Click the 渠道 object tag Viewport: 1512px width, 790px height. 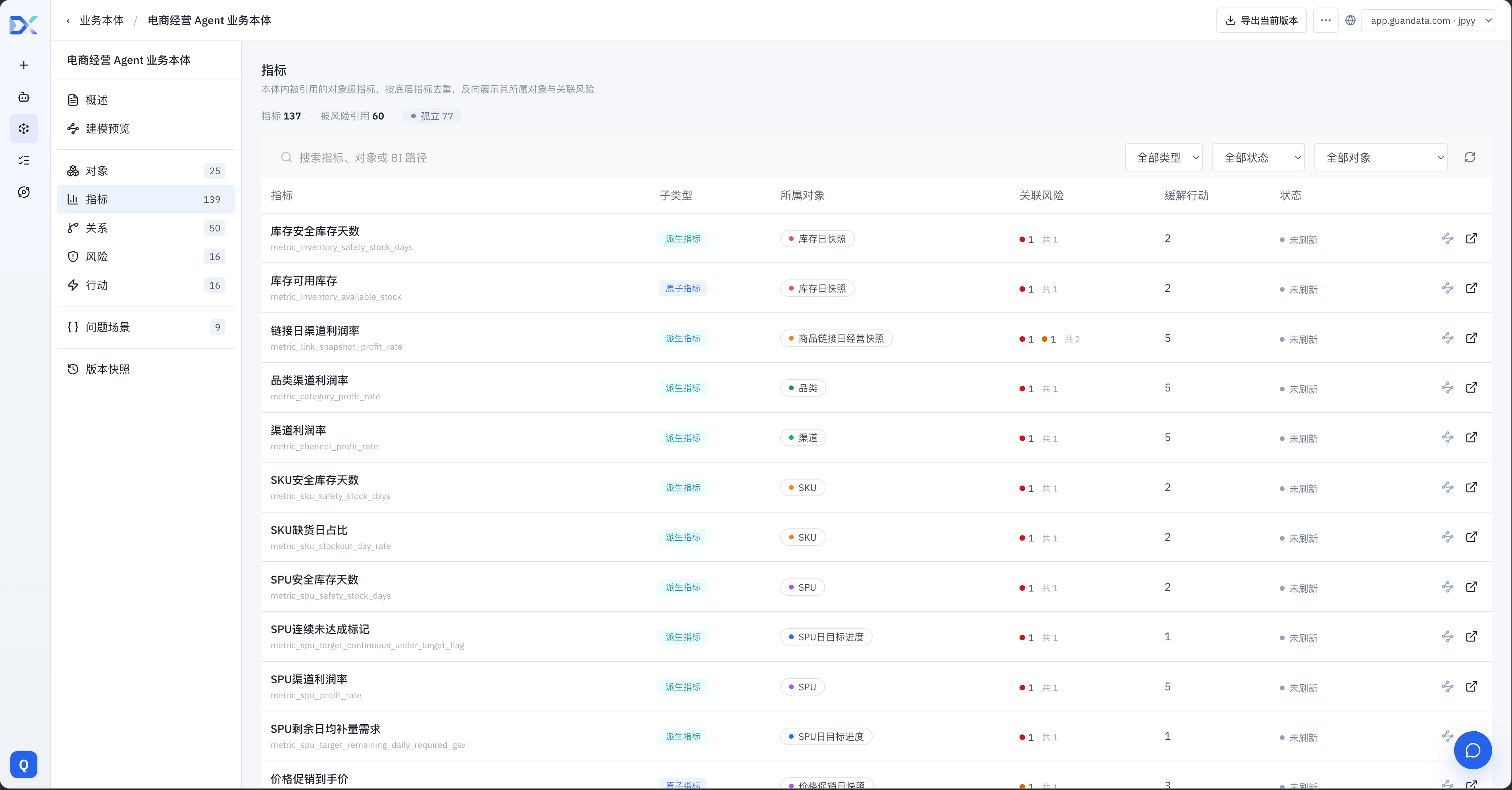click(803, 437)
